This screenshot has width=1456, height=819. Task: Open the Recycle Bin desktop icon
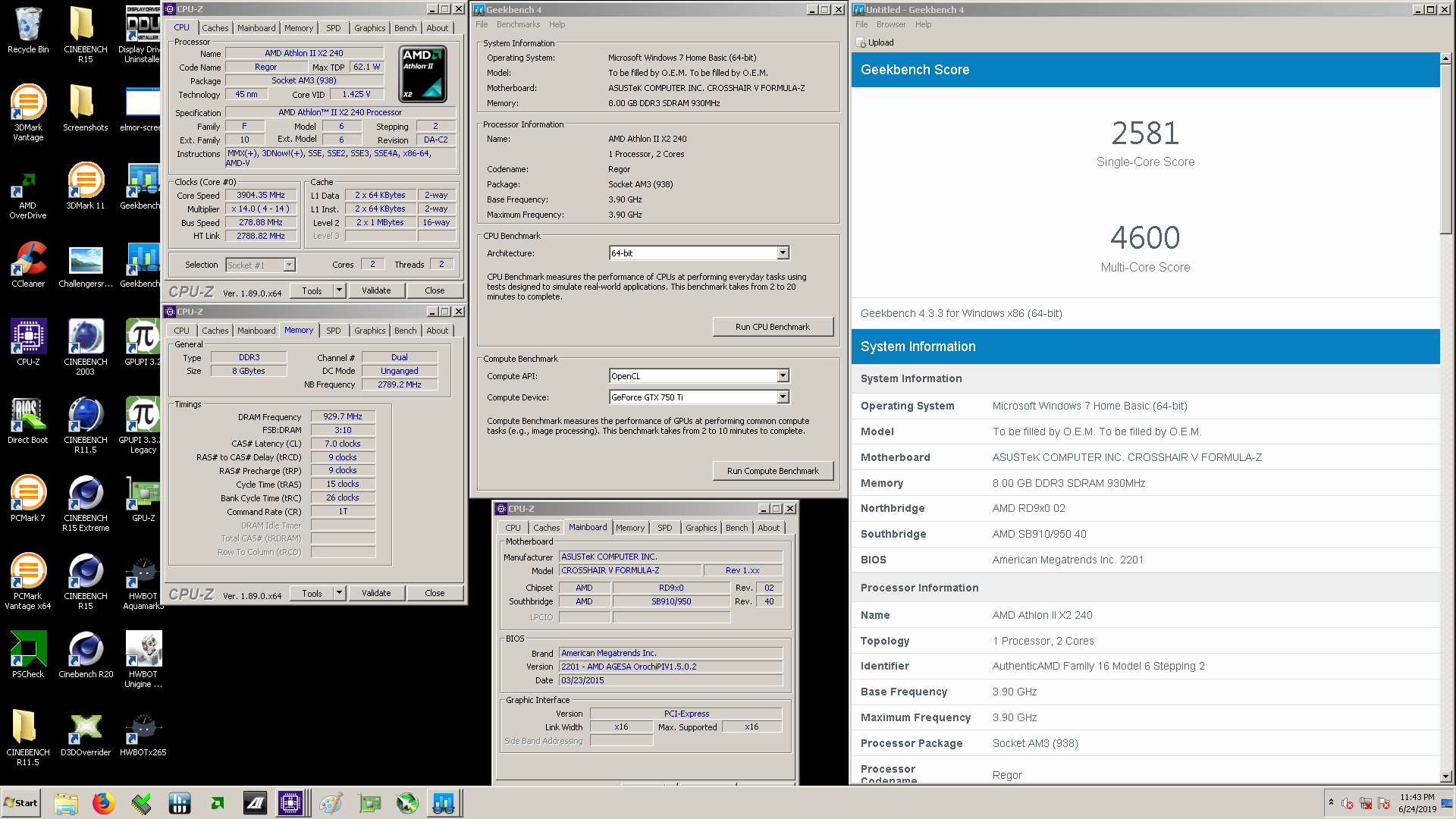(28, 30)
